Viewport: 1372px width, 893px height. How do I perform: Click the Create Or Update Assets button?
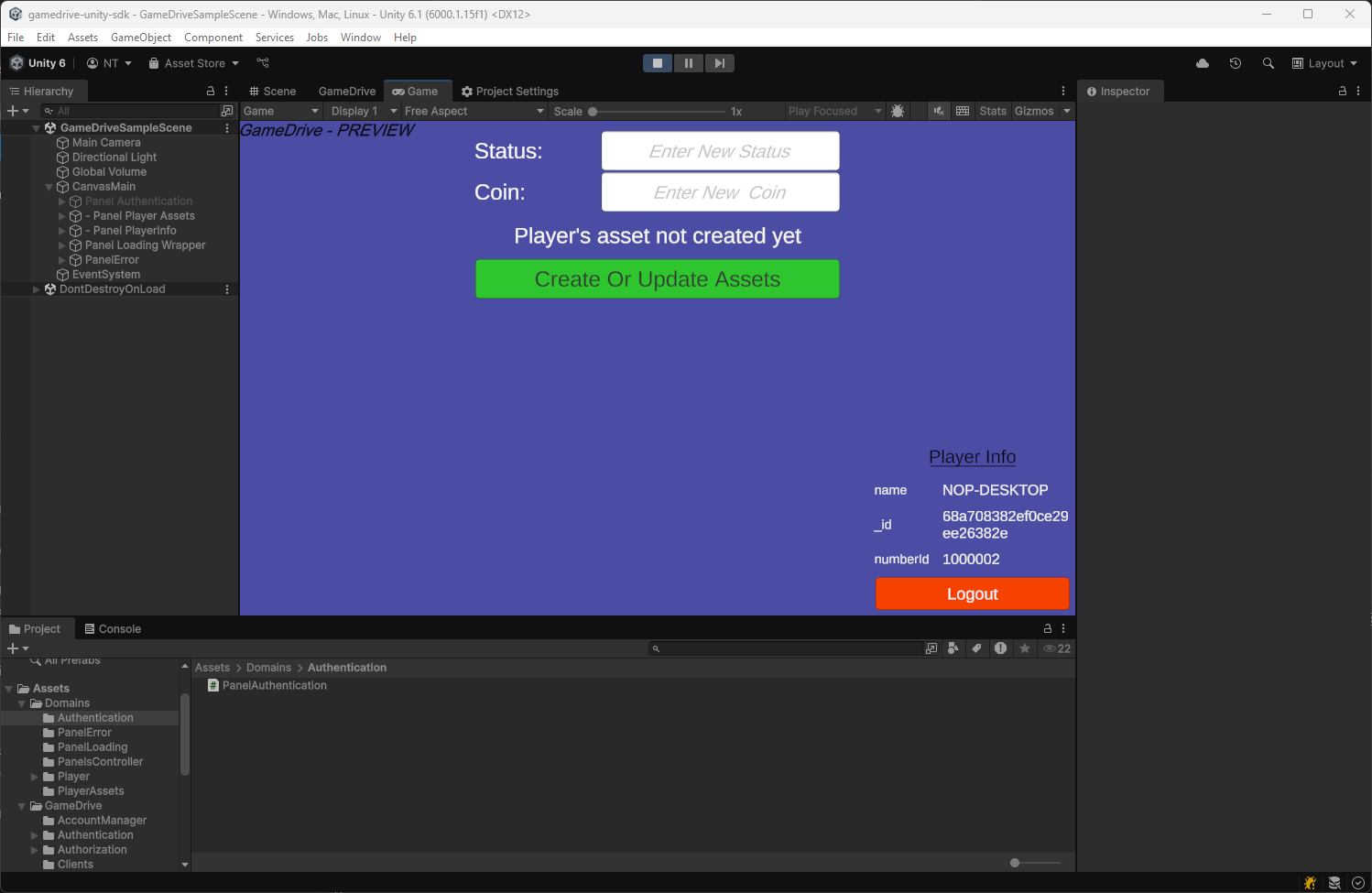(657, 279)
